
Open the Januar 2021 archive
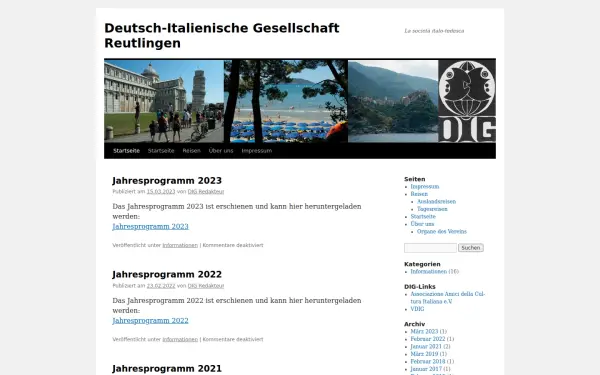tap(426, 347)
